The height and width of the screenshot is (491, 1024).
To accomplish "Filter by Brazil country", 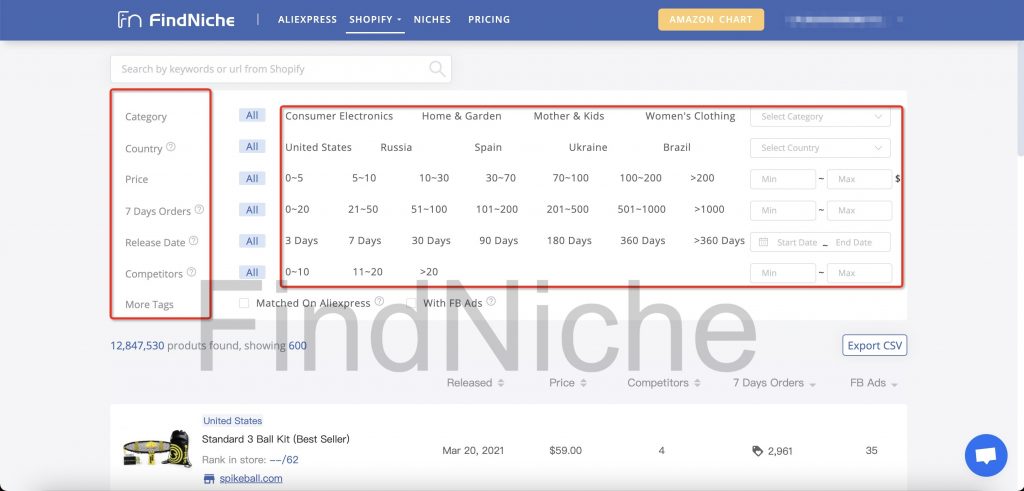I will pyautogui.click(x=677, y=148).
